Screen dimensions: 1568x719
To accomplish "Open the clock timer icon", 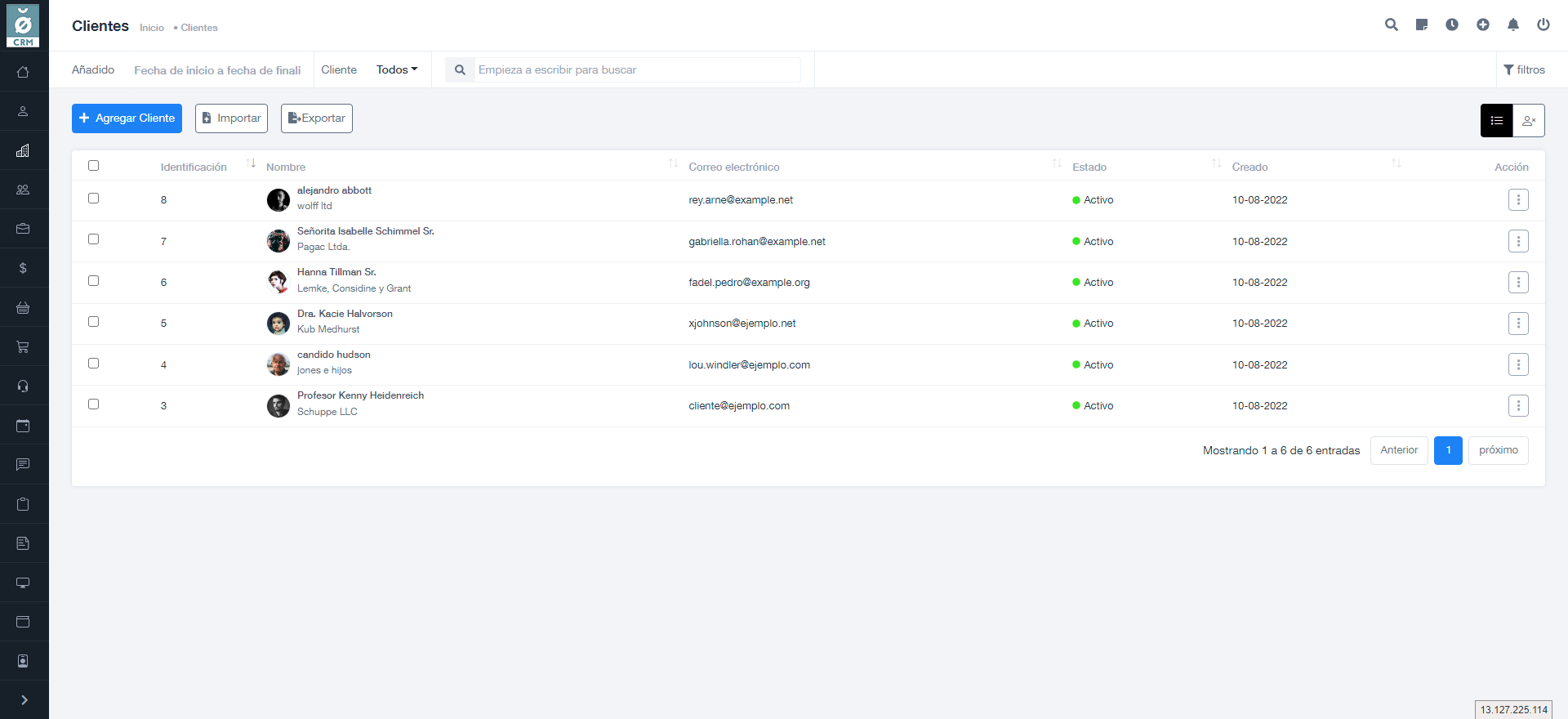I will tap(1452, 25).
